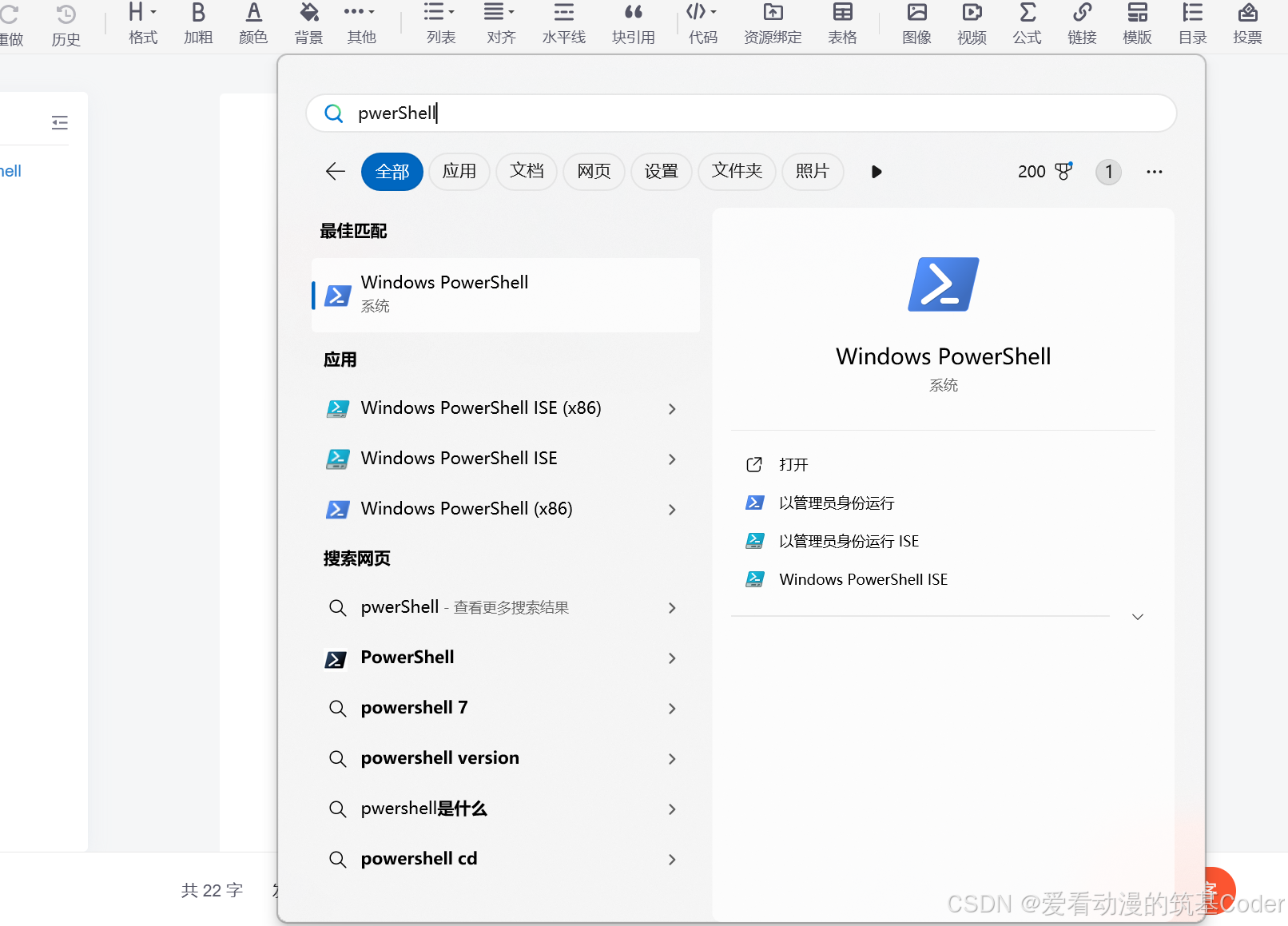Image resolution: width=1288 pixels, height=926 pixels.
Task: Select the 全部 filter tab
Action: (x=392, y=171)
